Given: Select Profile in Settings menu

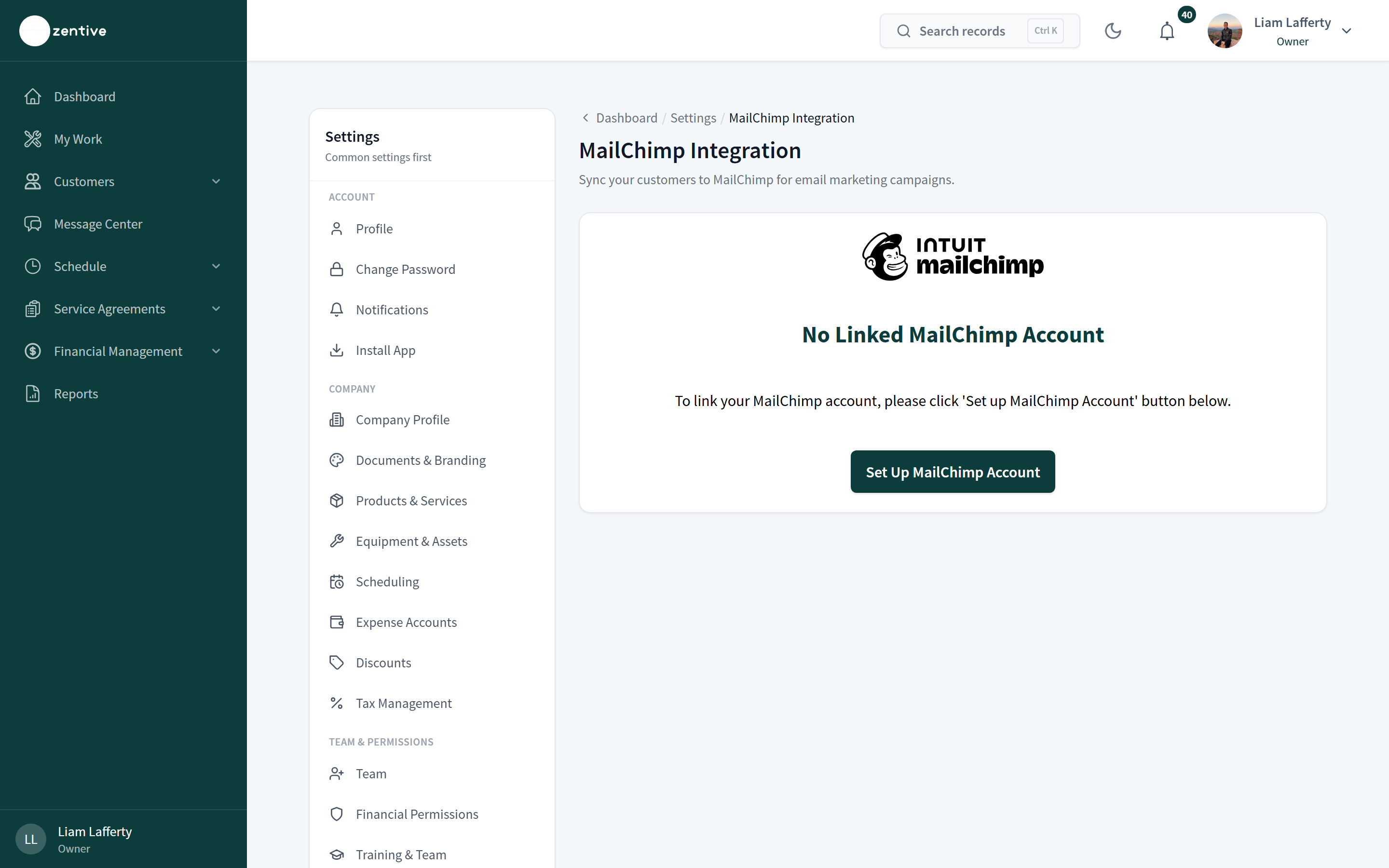Looking at the screenshot, I should coord(432,229).
